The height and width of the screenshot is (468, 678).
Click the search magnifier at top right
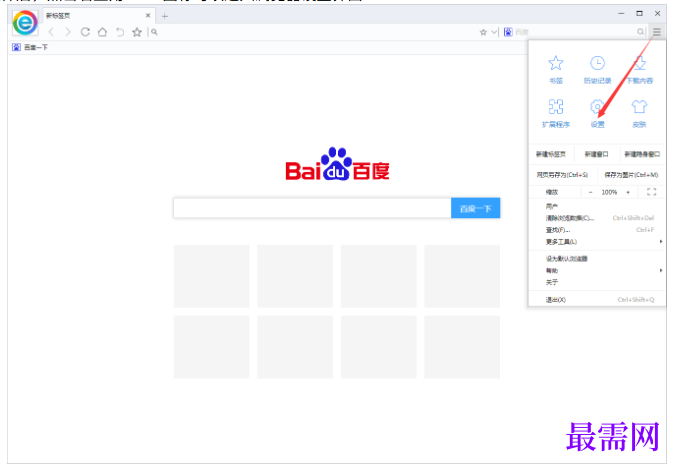tap(640, 32)
